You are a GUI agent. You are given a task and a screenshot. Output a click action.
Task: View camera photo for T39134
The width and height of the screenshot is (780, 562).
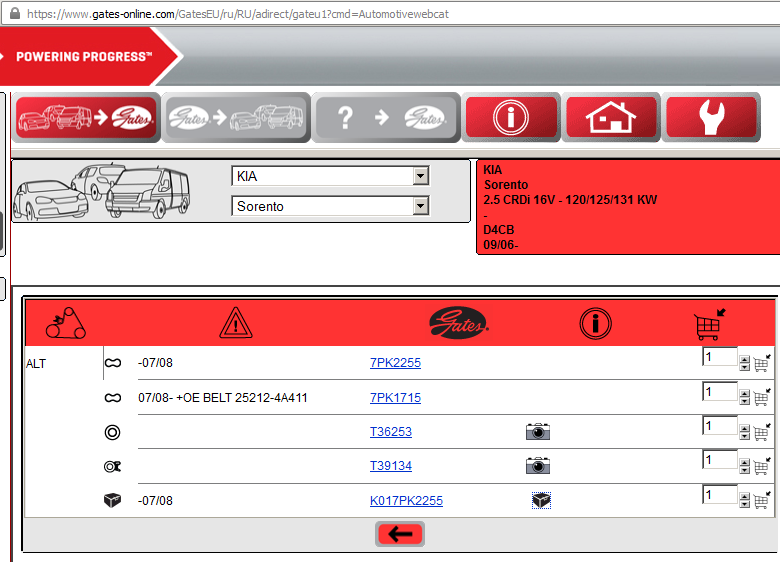click(538, 466)
